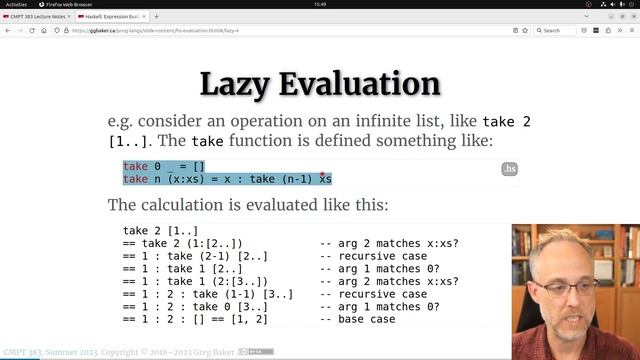Screen dimensions: 640x360
Task: Click the presenter webcam video overlay
Action: point(576,292)
